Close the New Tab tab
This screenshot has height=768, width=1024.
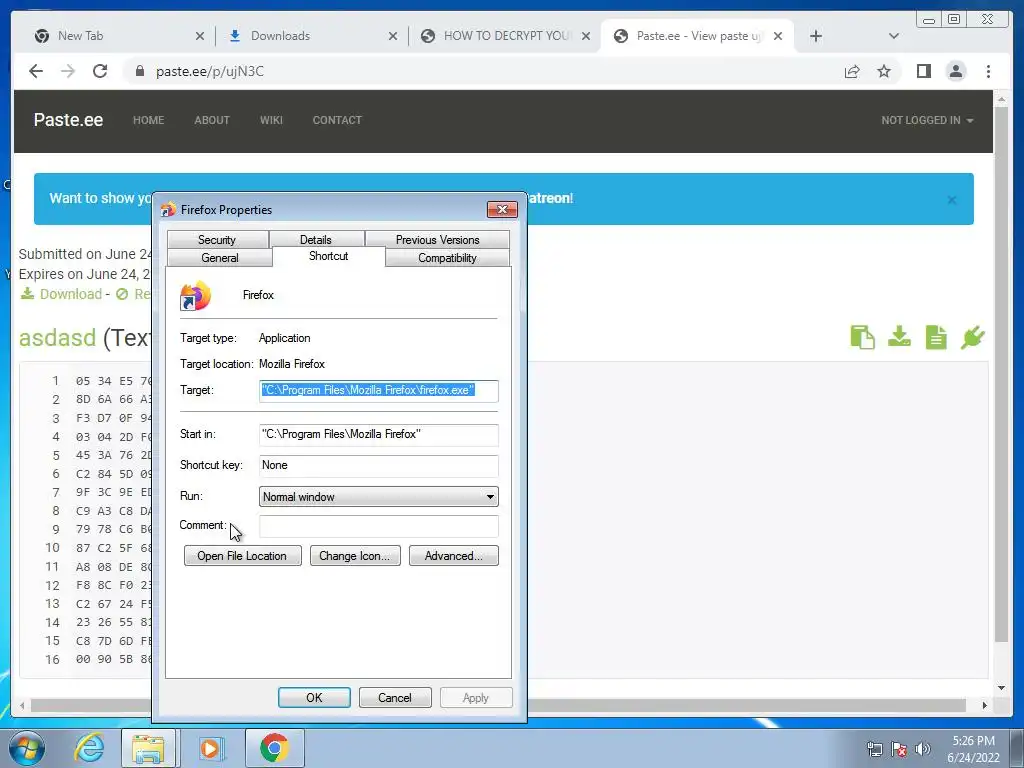(x=200, y=36)
